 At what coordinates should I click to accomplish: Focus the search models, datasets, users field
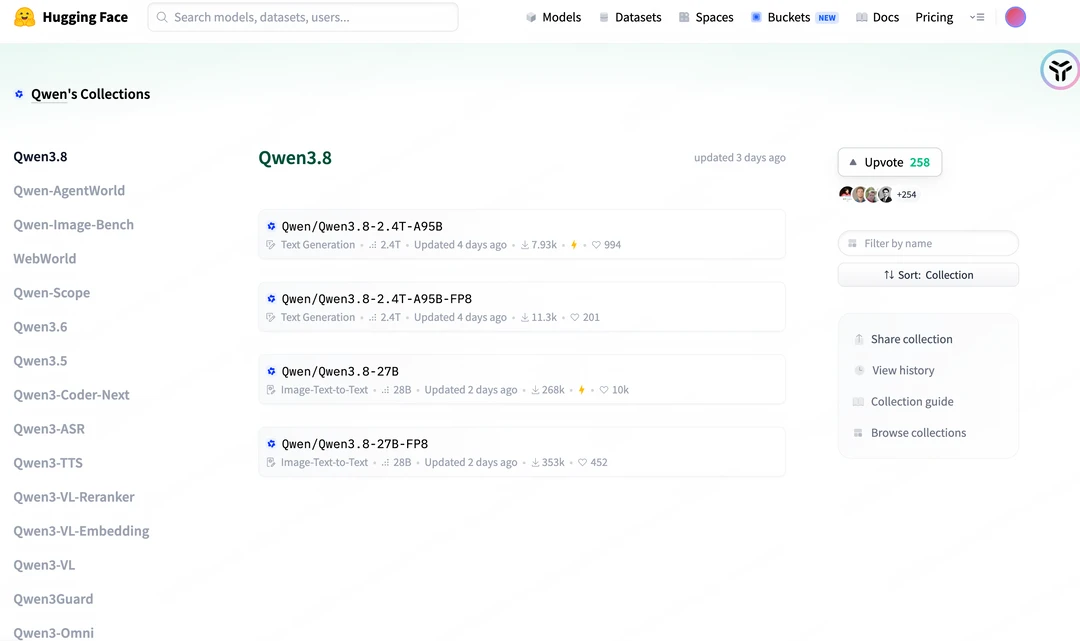tap(303, 17)
